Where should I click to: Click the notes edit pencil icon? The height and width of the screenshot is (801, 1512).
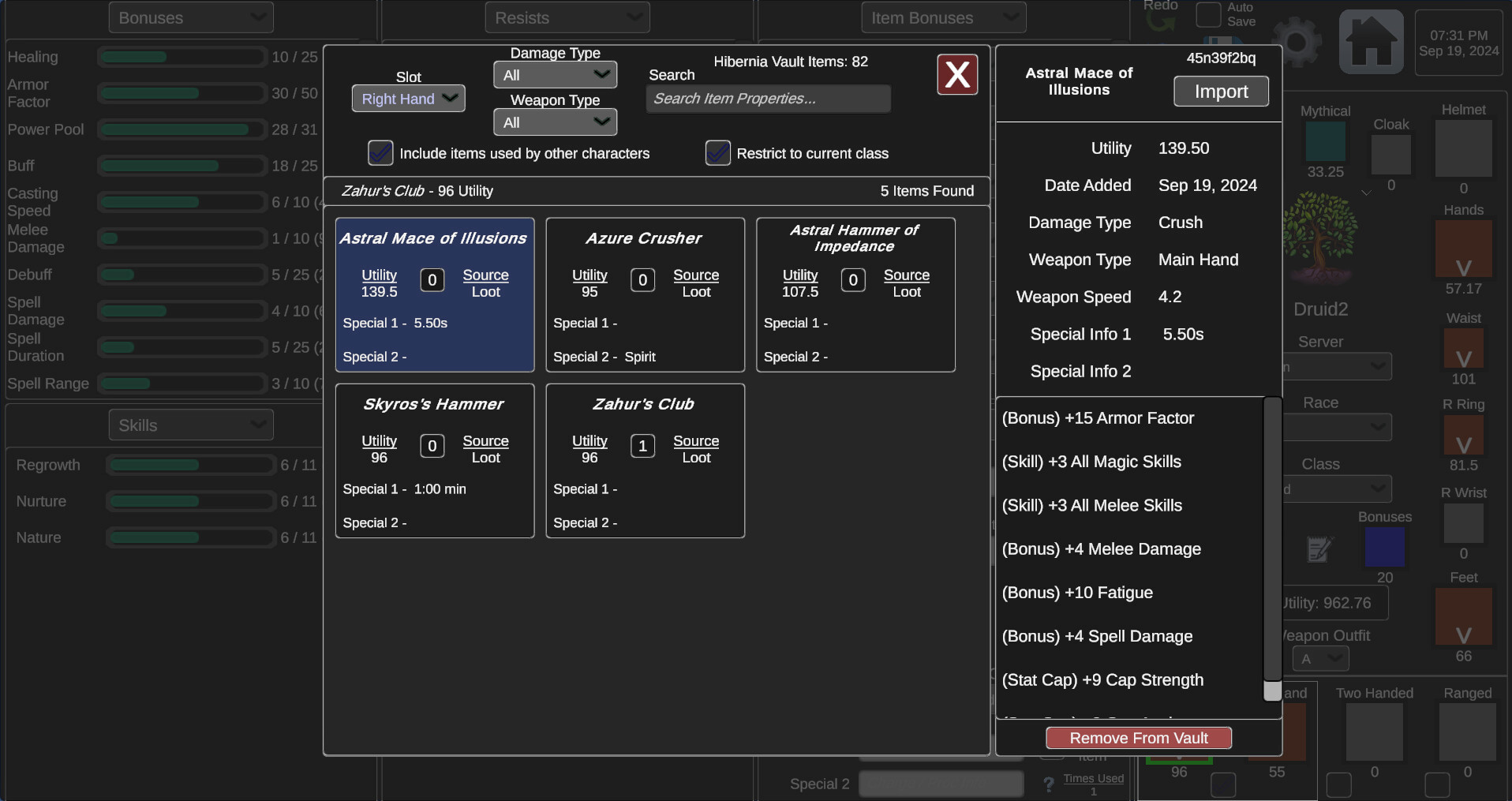click(1319, 548)
